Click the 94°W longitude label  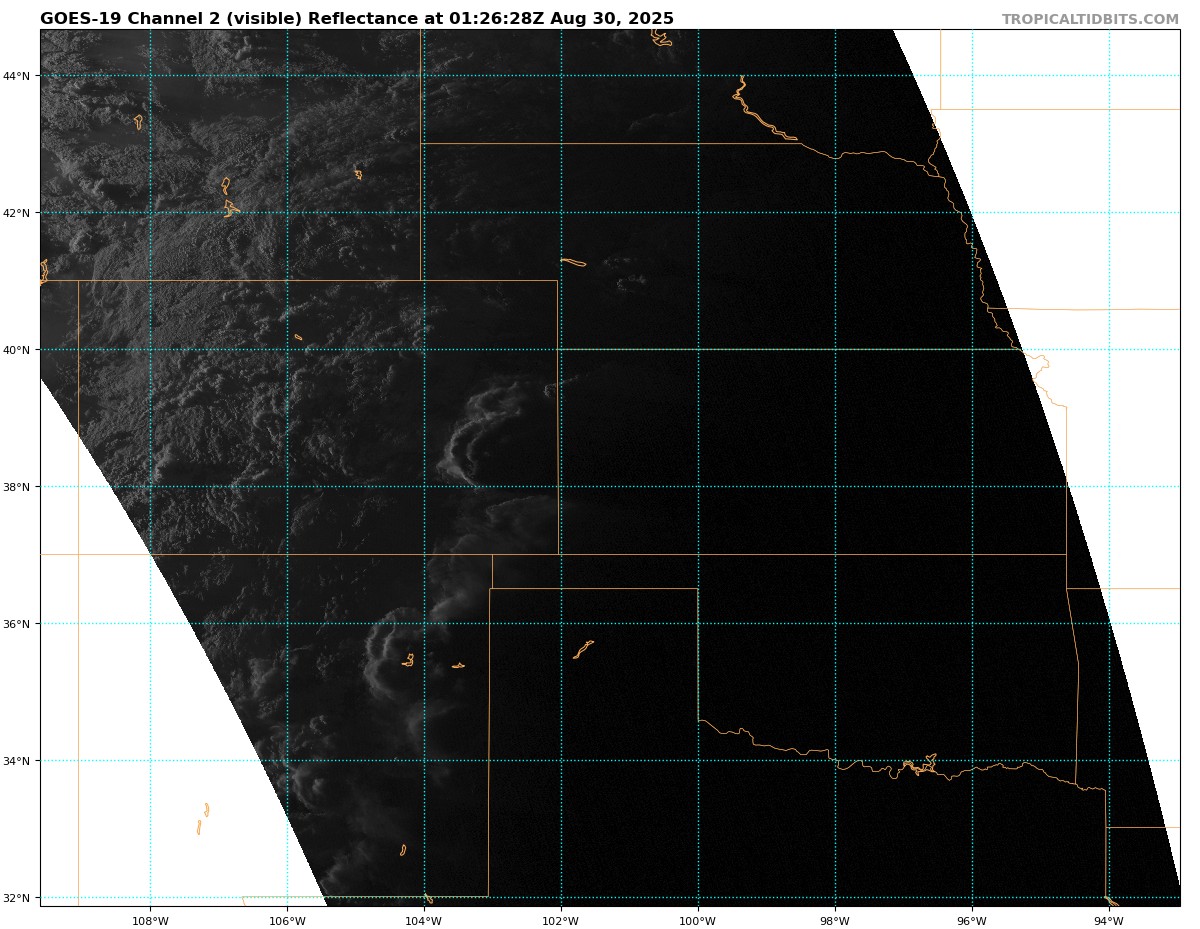(x=1109, y=921)
